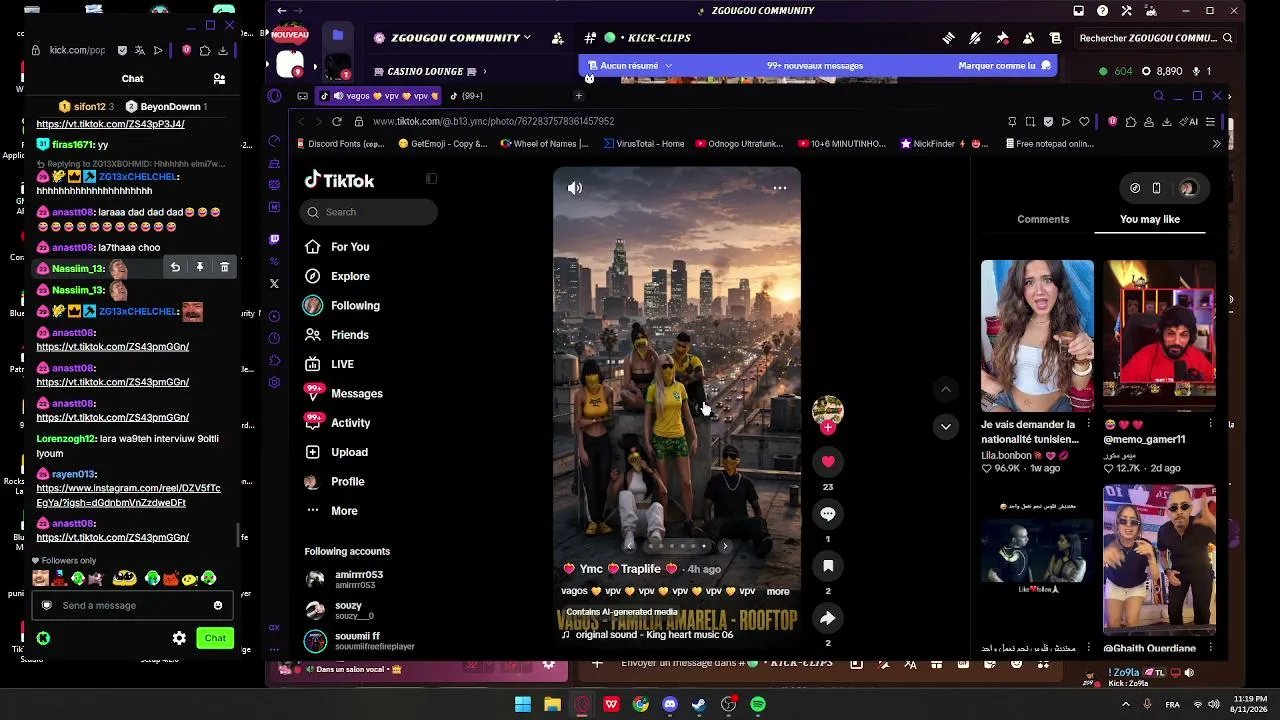Viewport: 1280px width, 720px height.
Task: Toggle notification mute for Discord channel
Action: tap(975, 38)
